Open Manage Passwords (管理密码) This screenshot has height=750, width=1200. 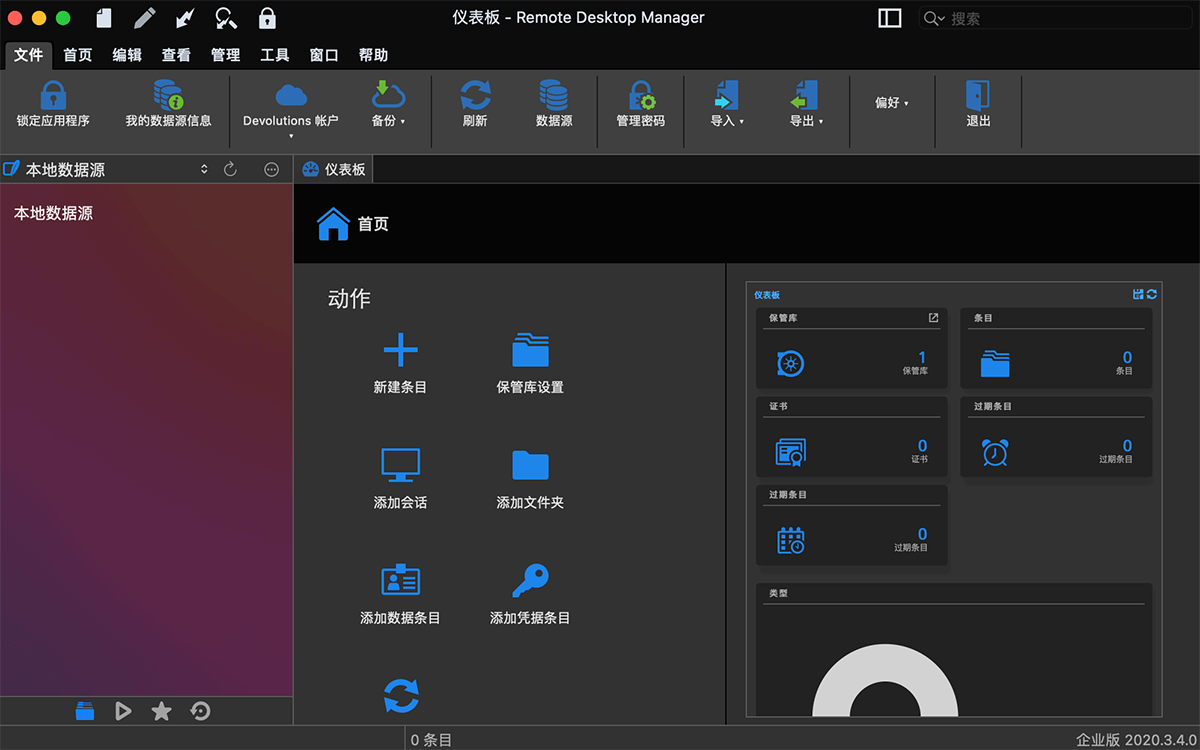click(640, 104)
